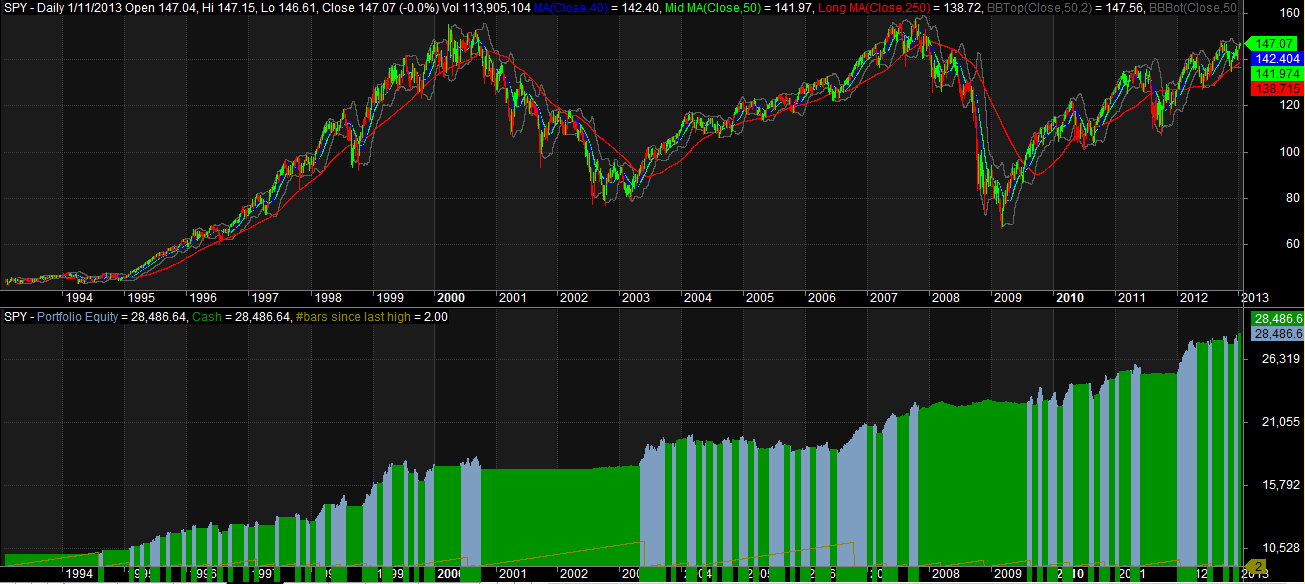Pick year 1997 on the price chart axis
Image resolution: width=1305 pixels, height=584 pixels.
pyautogui.click(x=265, y=298)
